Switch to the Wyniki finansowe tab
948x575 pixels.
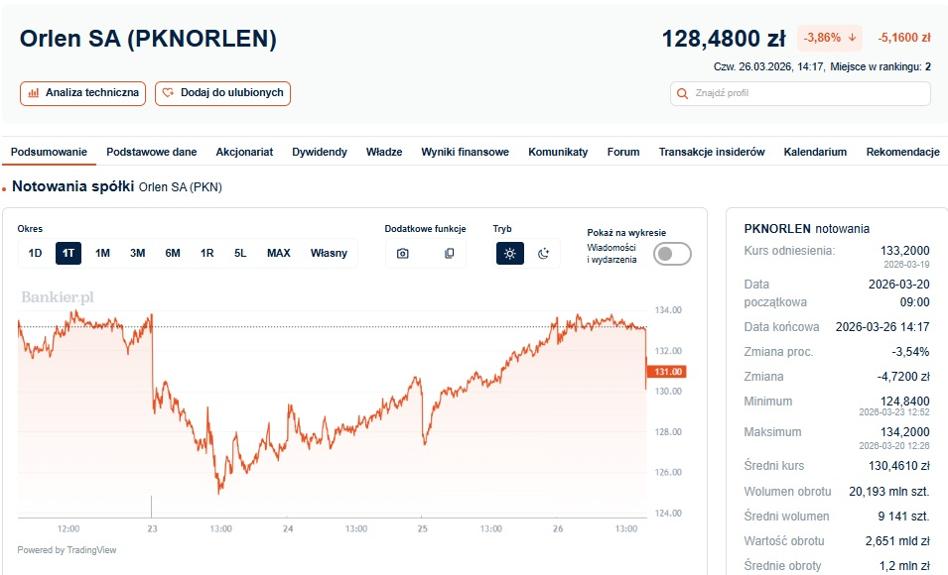(x=465, y=152)
